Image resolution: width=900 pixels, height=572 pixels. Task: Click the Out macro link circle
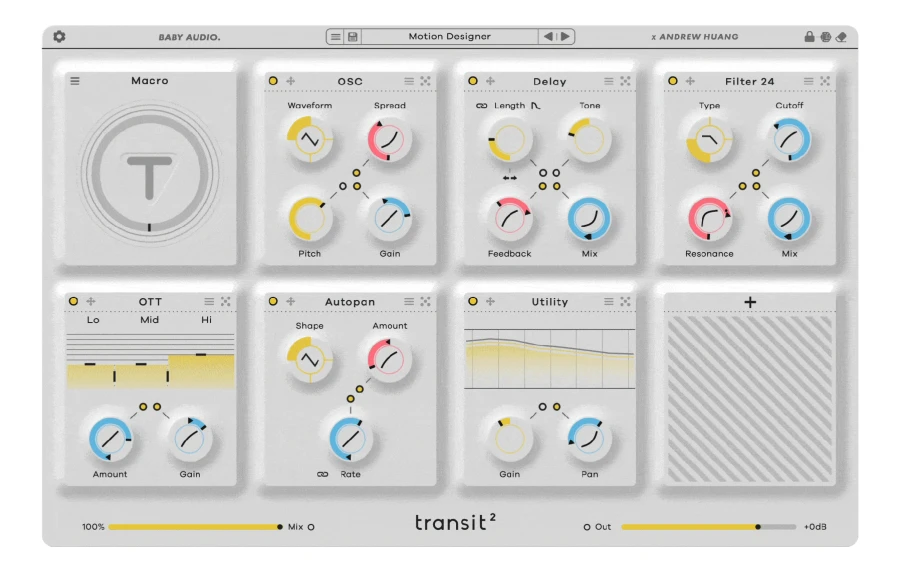pyautogui.click(x=587, y=527)
